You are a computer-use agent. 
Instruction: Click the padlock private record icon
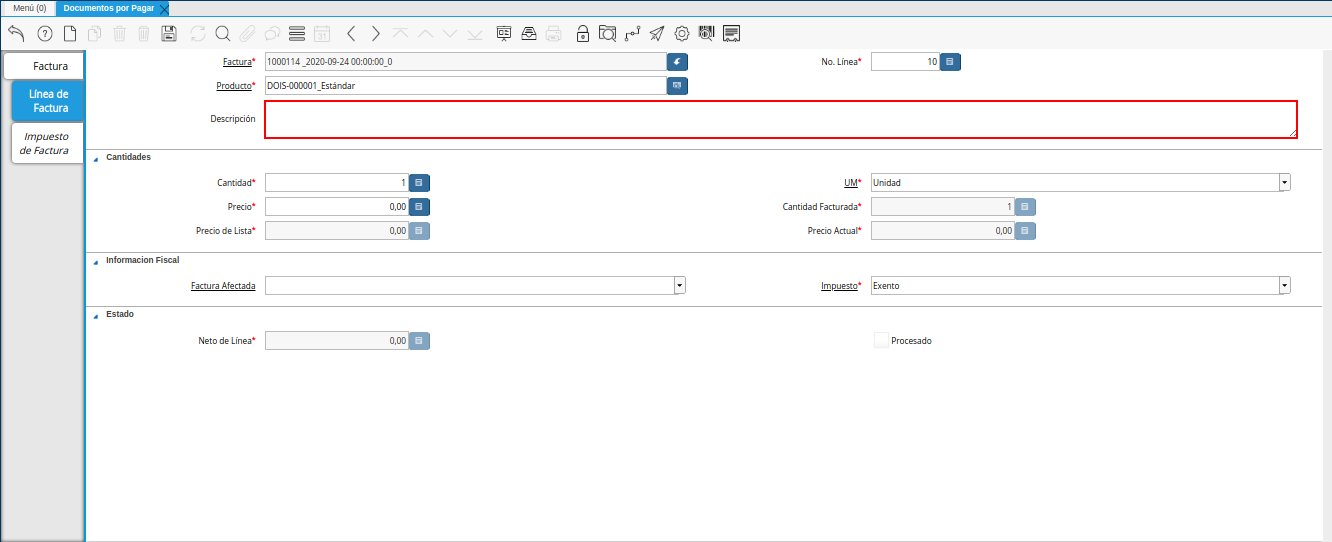[583, 33]
